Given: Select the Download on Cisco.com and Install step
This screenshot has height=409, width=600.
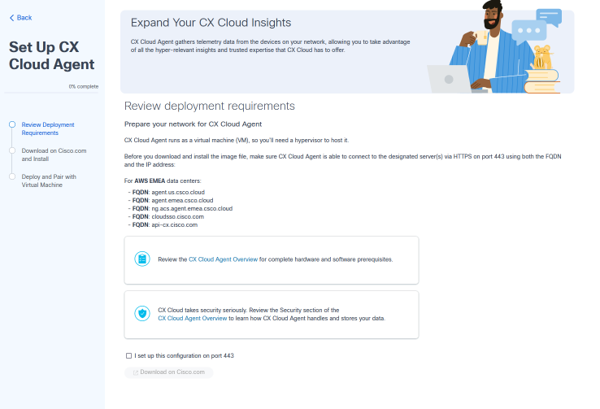Looking at the screenshot, I should tap(54, 155).
